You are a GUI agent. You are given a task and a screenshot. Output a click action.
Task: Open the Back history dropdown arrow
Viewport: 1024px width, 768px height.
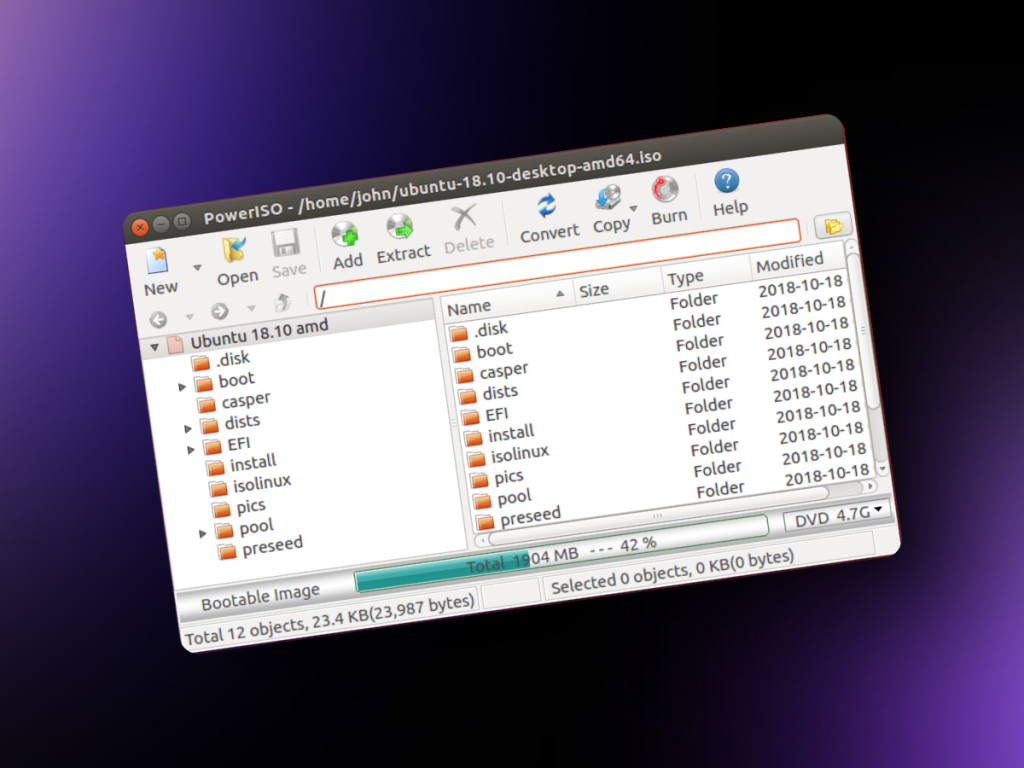pyautogui.click(x=189, y=317)
